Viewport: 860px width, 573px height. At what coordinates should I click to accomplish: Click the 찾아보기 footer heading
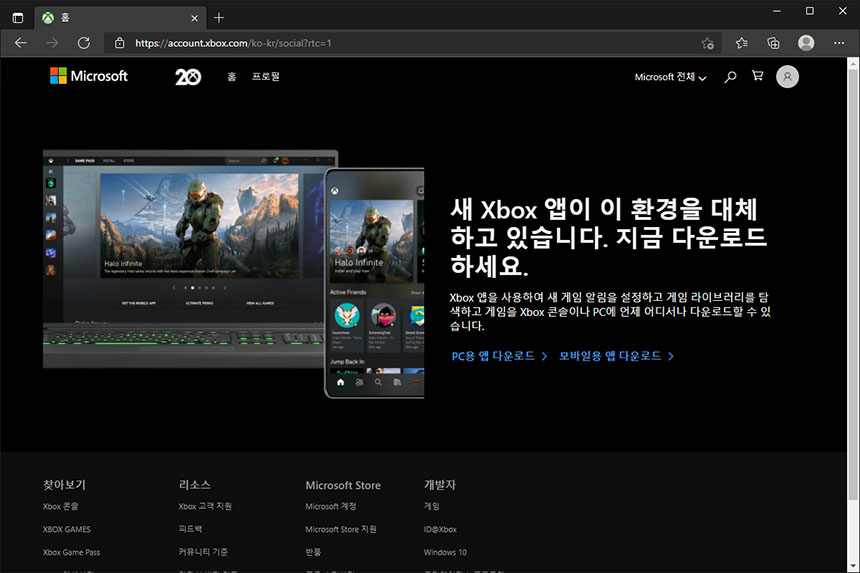[x=64, y=485]
